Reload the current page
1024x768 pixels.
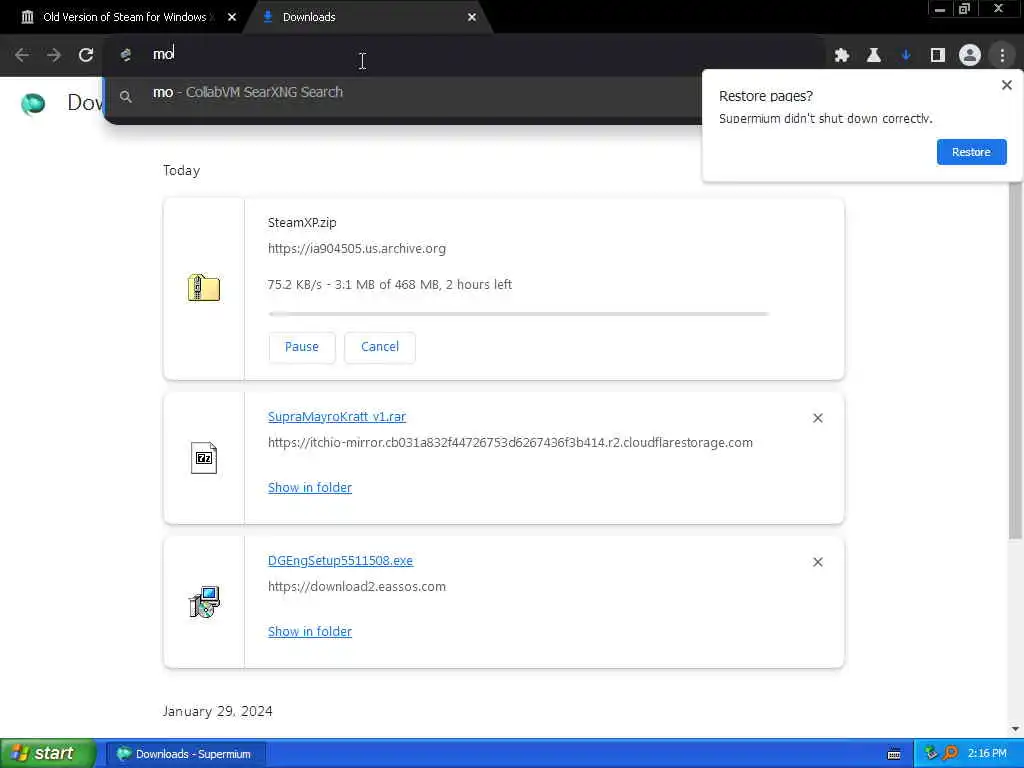click(86, 55)
